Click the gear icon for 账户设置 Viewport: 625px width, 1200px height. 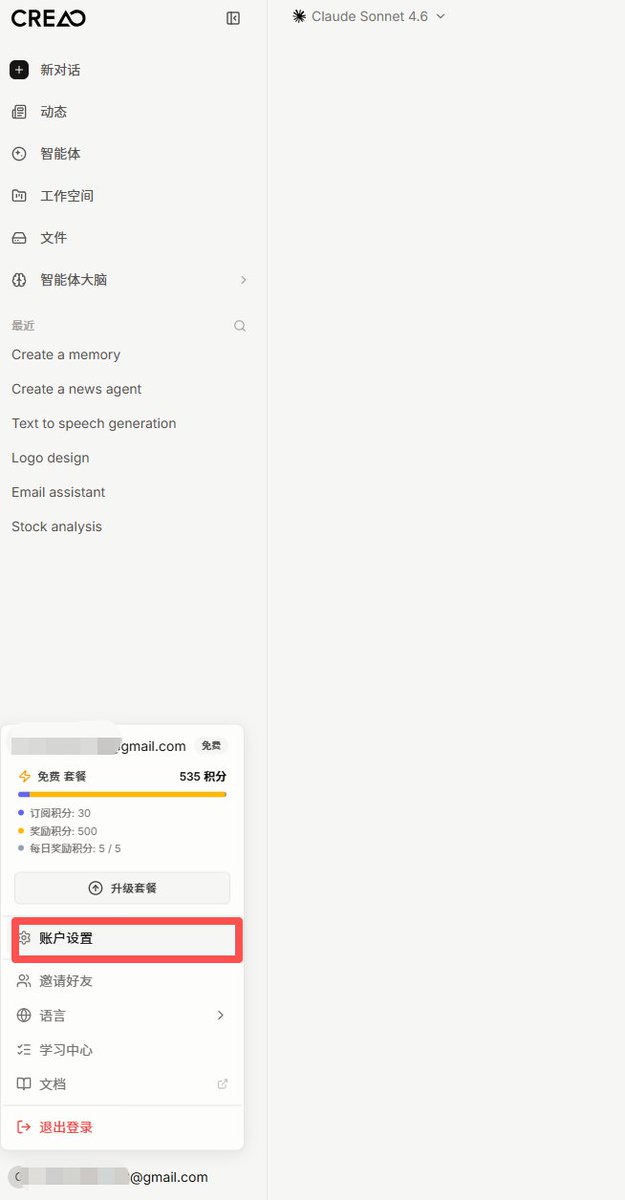pos(25,938)
